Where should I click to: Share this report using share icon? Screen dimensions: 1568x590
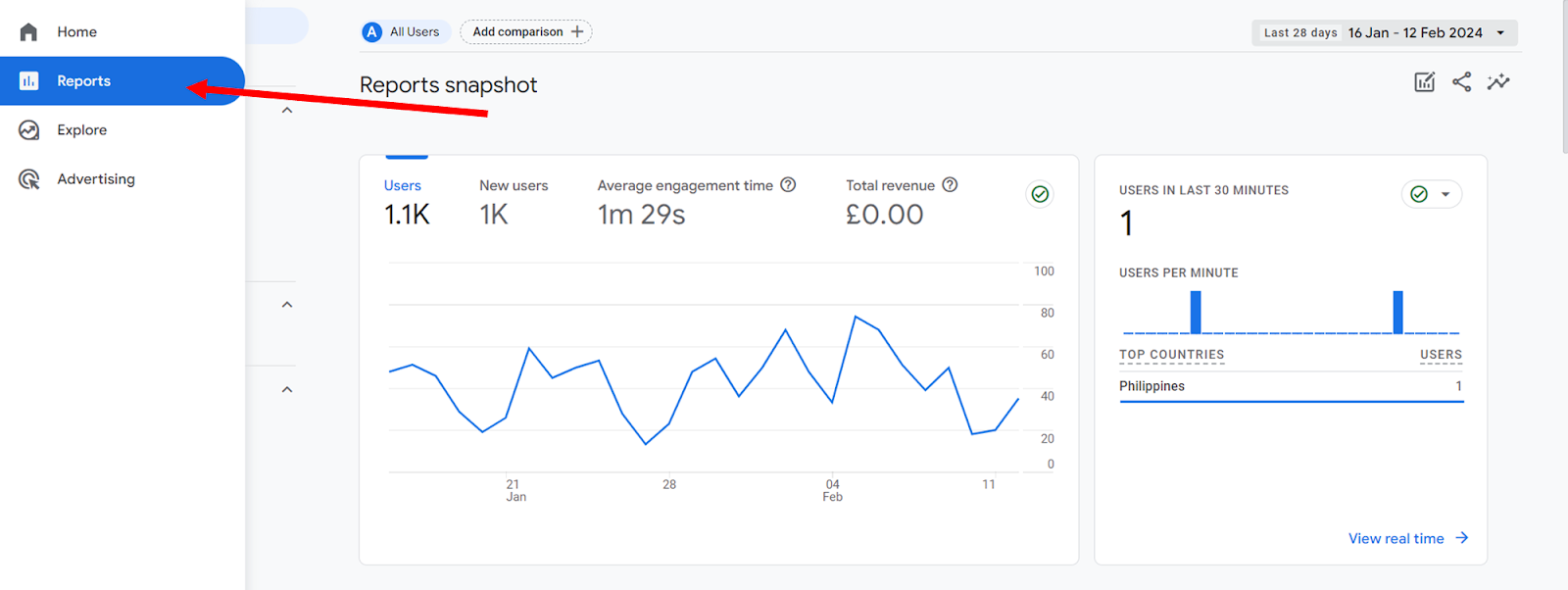(1461, 82)
